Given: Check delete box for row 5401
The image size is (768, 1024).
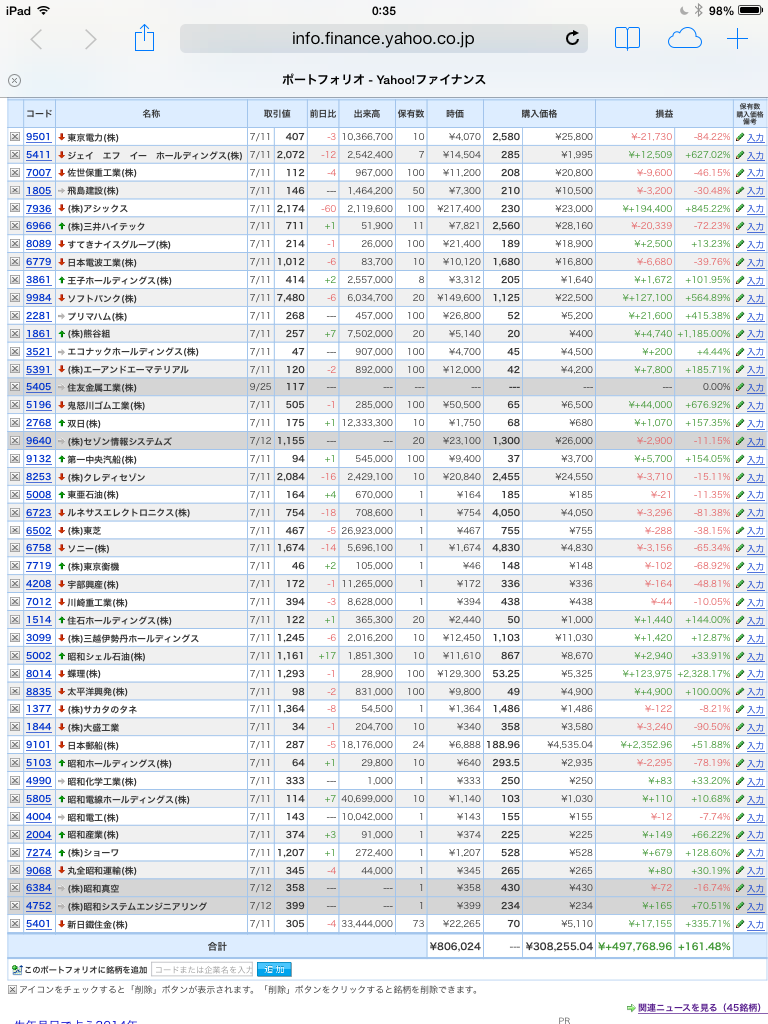Looking at the screenshot, I should [15, 923].
